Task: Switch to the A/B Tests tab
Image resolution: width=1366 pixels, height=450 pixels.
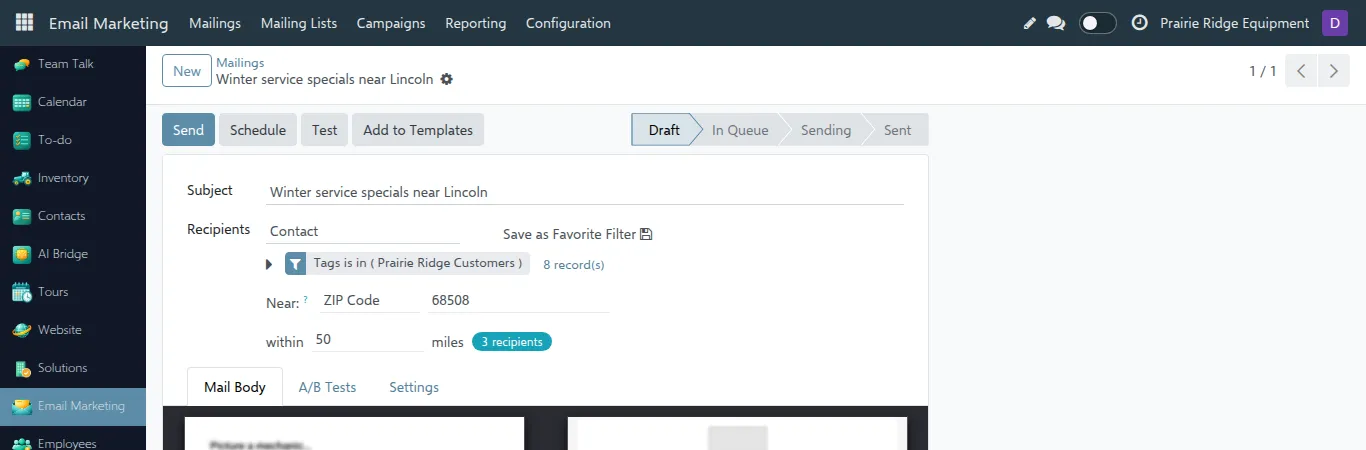Action: point(327,387)
